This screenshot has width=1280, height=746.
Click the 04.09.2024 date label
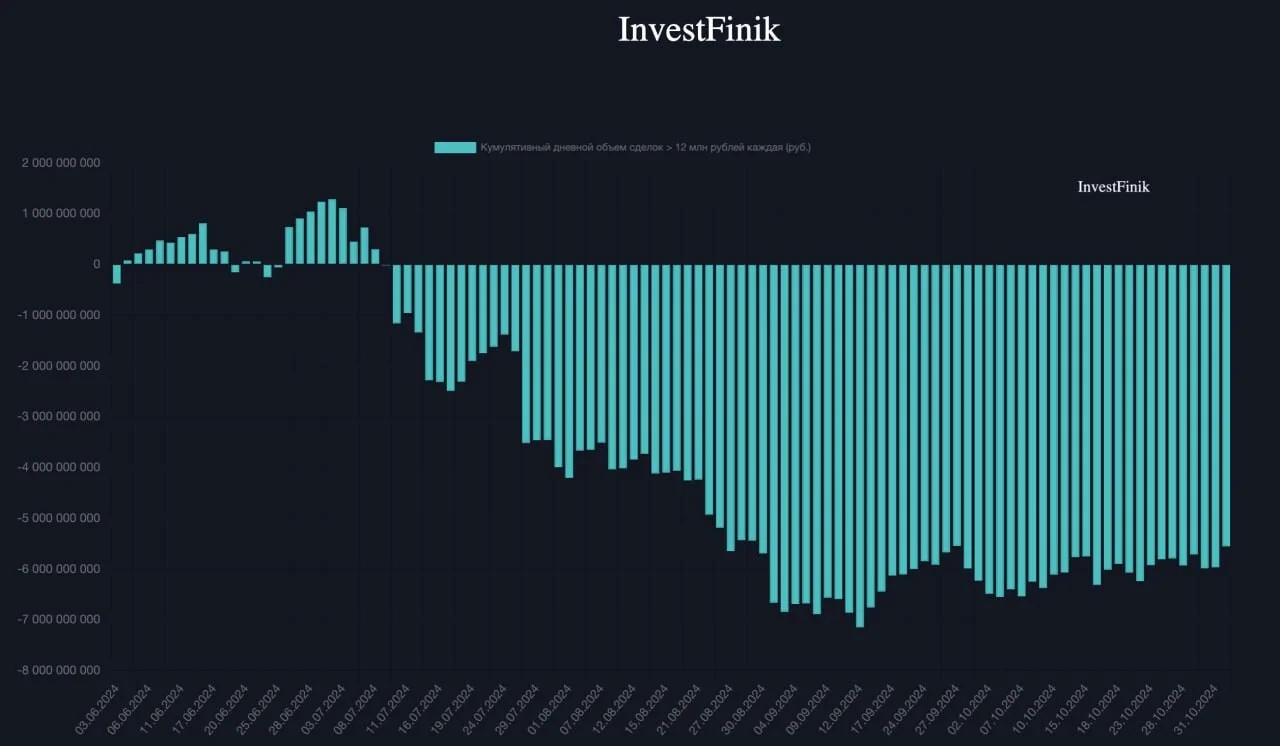coord(775,710)
